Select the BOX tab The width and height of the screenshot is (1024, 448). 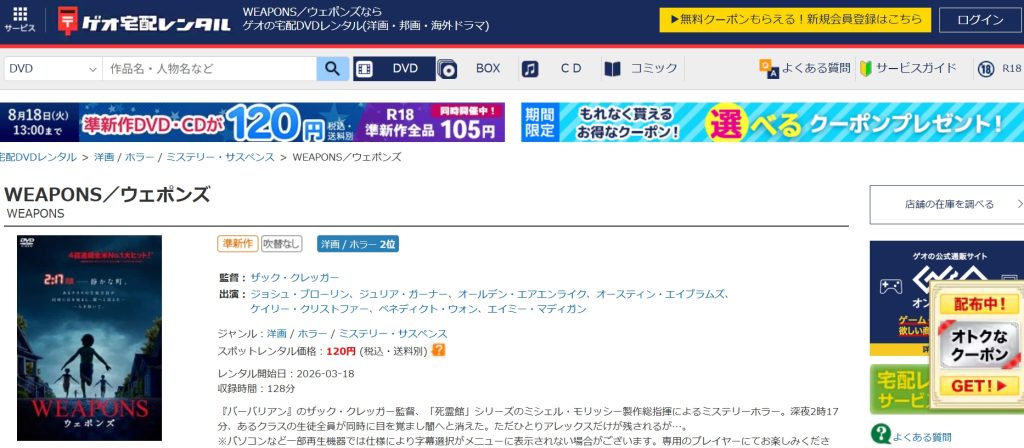click(488, 68)
